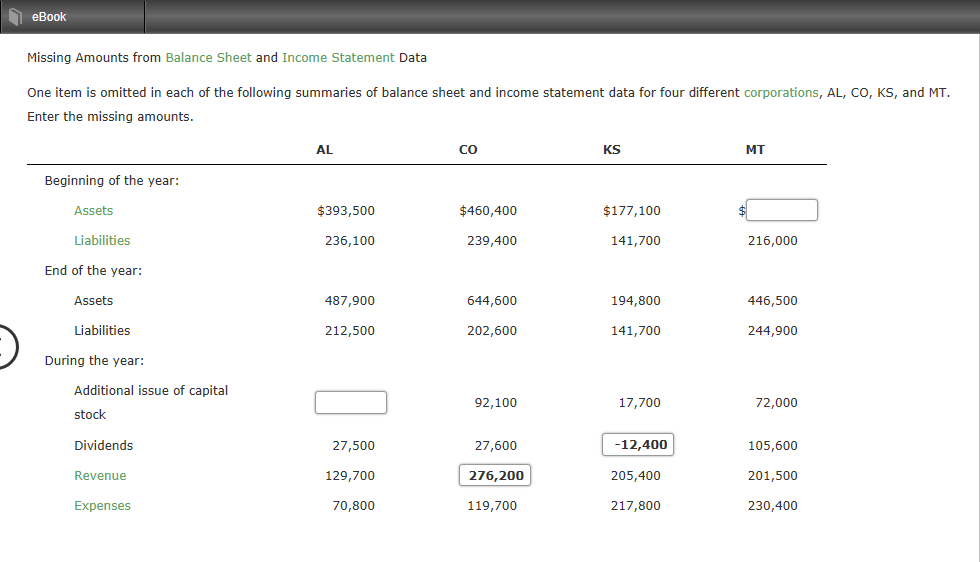The height and width of the screenshot is (562, 980).
Task: Click the Dividends row label
Action: pyautogui.click(x=104, y=446)
